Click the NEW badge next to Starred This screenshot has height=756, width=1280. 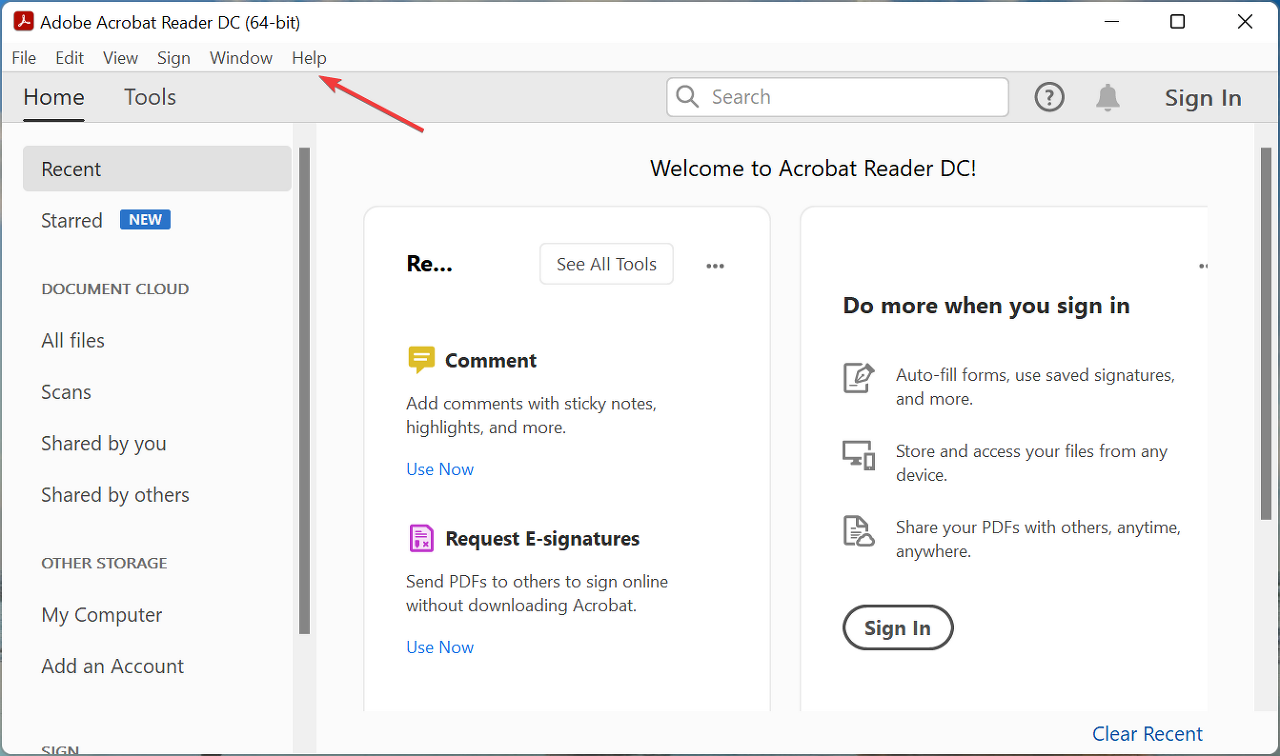(145, 219)
